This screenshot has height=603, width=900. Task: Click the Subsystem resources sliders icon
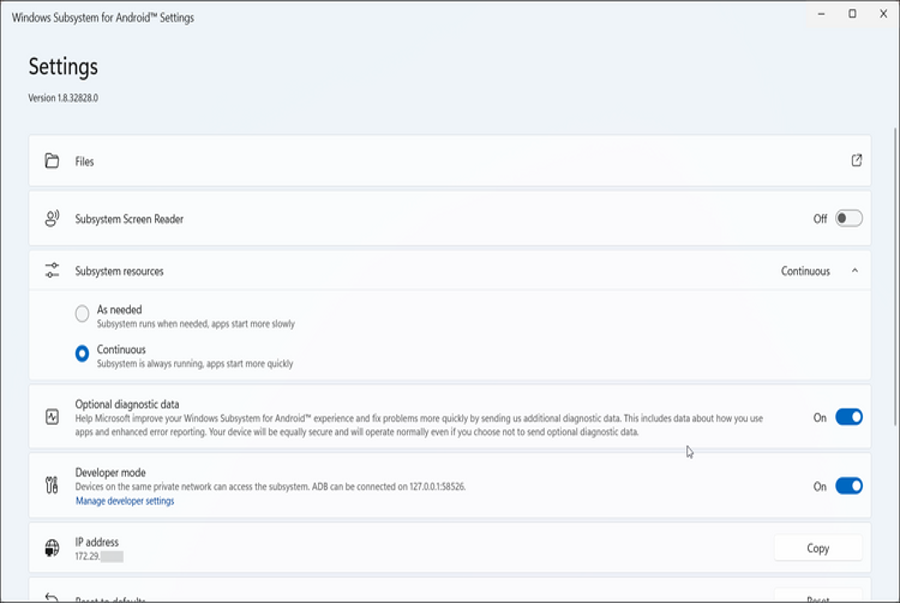[x=52, y=271]
